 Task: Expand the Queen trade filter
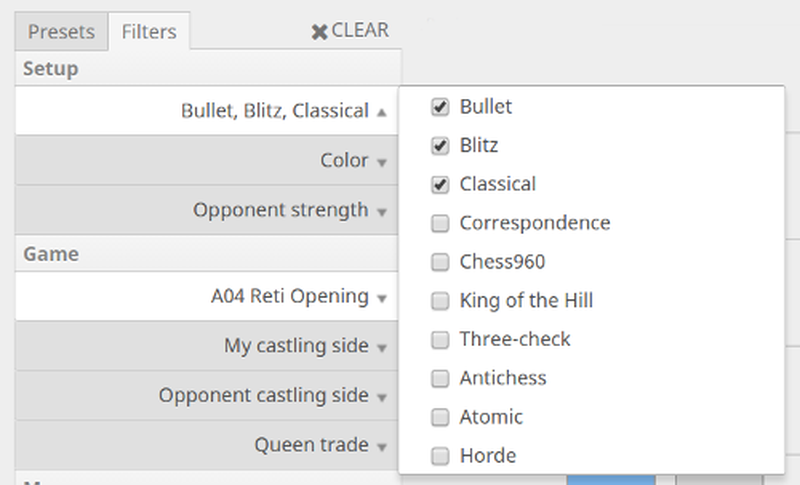point(320,446)
